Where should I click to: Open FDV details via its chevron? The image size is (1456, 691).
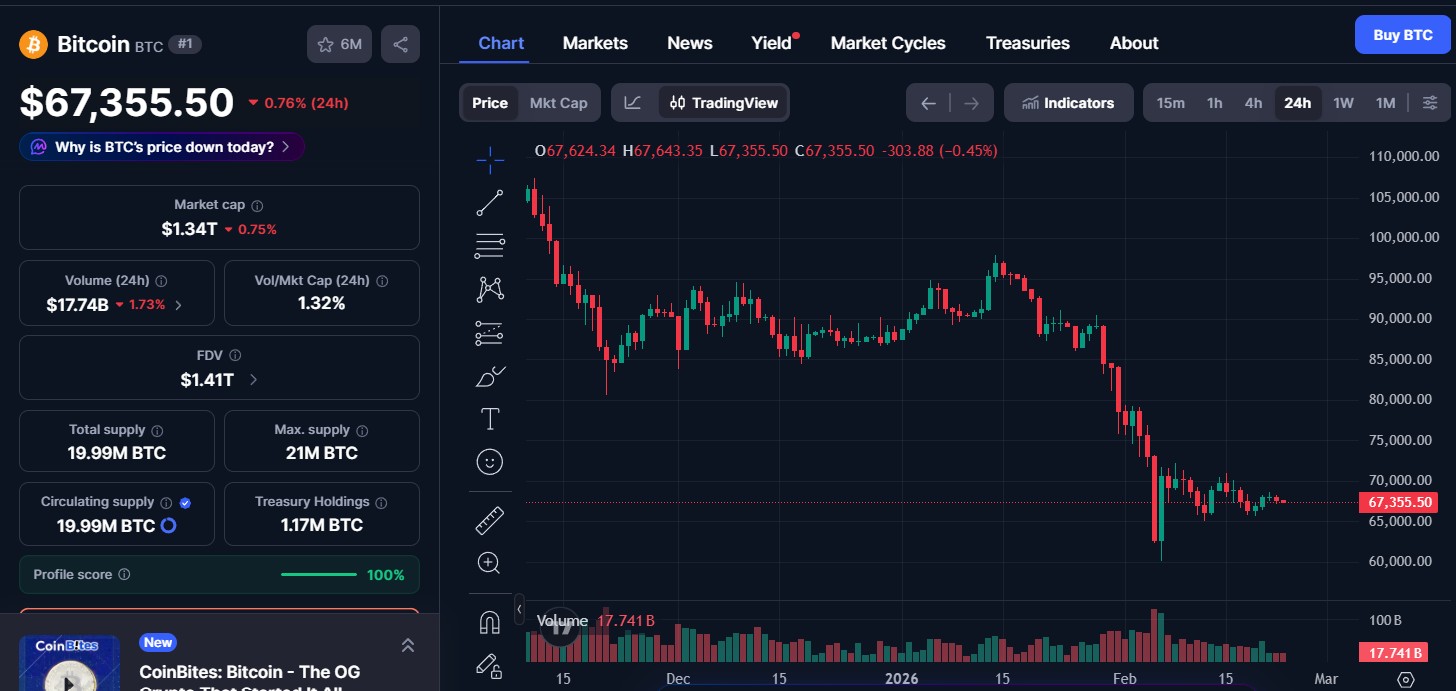[x=252, y=380]
